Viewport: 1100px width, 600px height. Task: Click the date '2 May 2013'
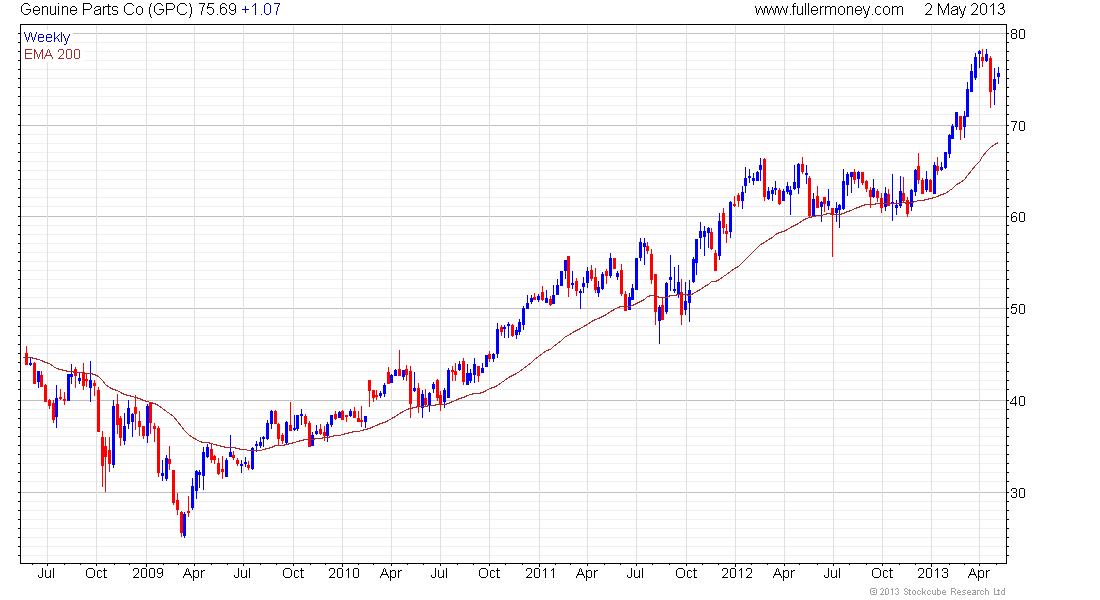tap(965, 10)
